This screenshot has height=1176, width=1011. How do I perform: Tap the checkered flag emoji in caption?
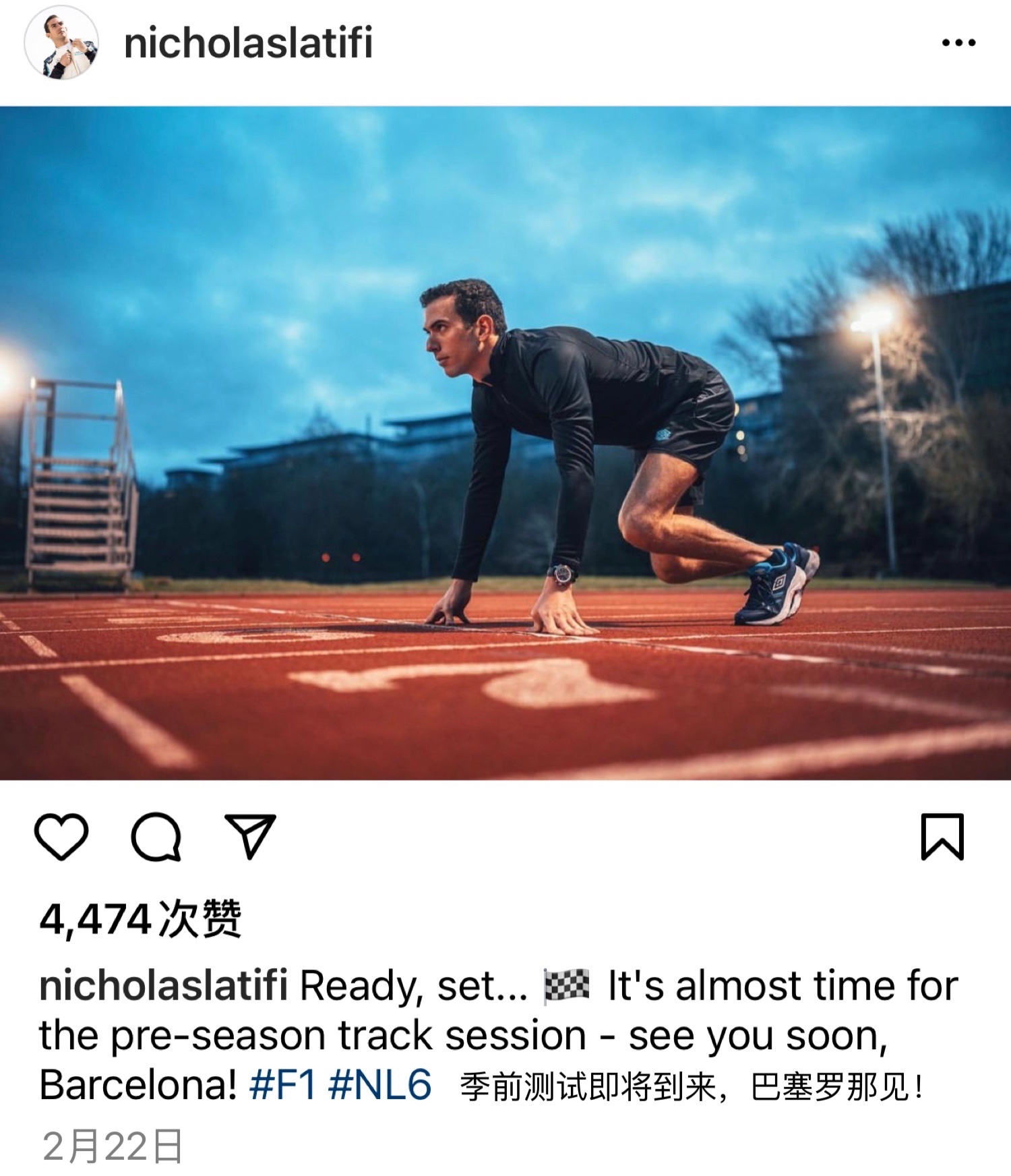tap(567, 986)
